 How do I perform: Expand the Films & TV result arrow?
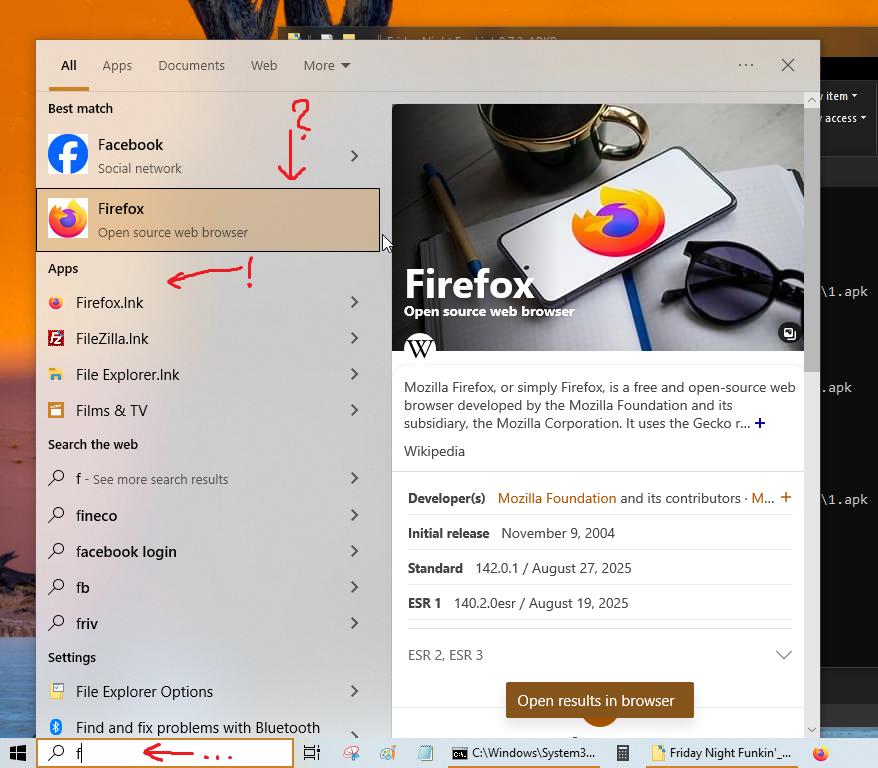pyautogui.click(x=354, y=410)
